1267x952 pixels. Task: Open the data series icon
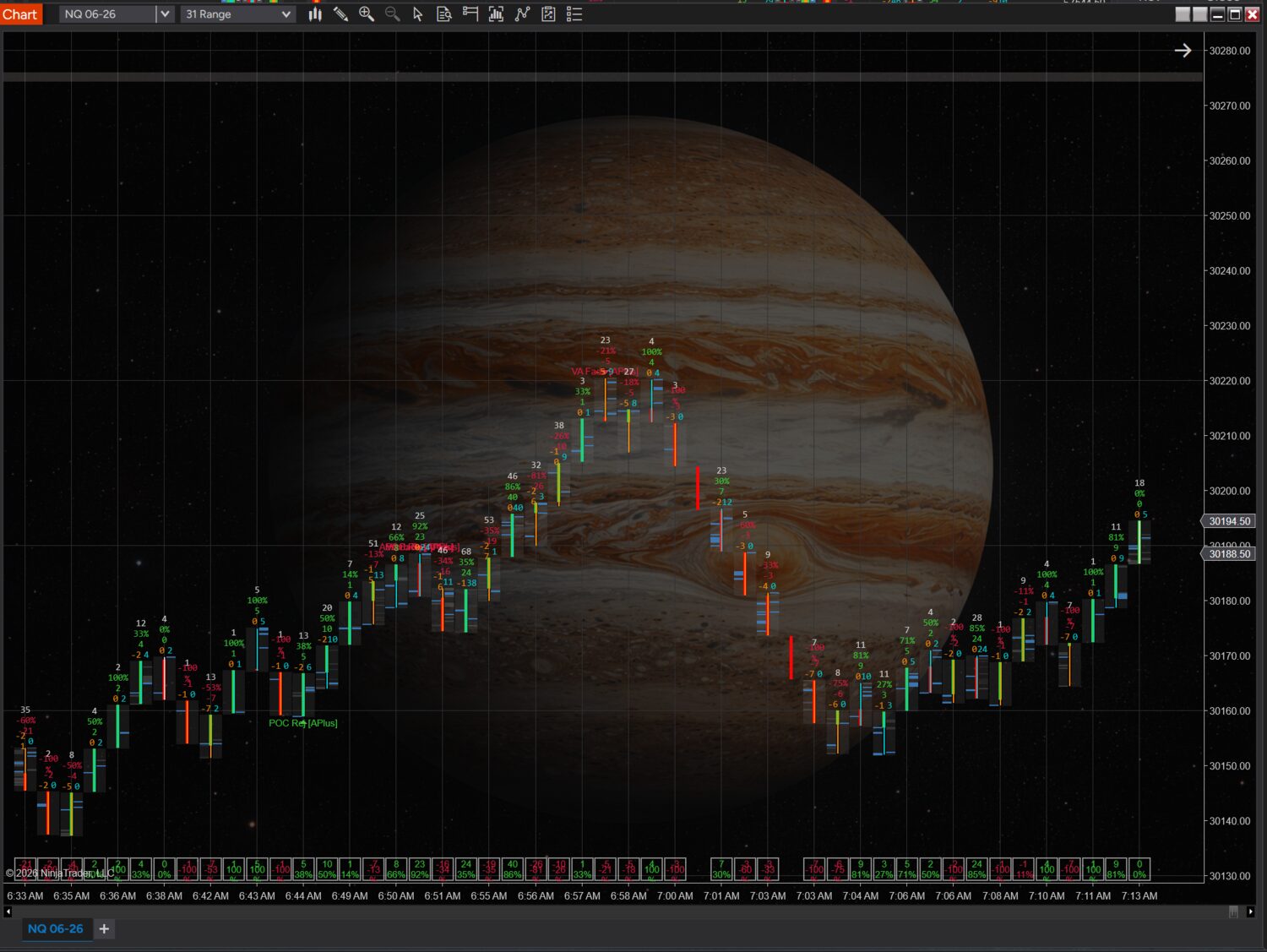(497, 14)
